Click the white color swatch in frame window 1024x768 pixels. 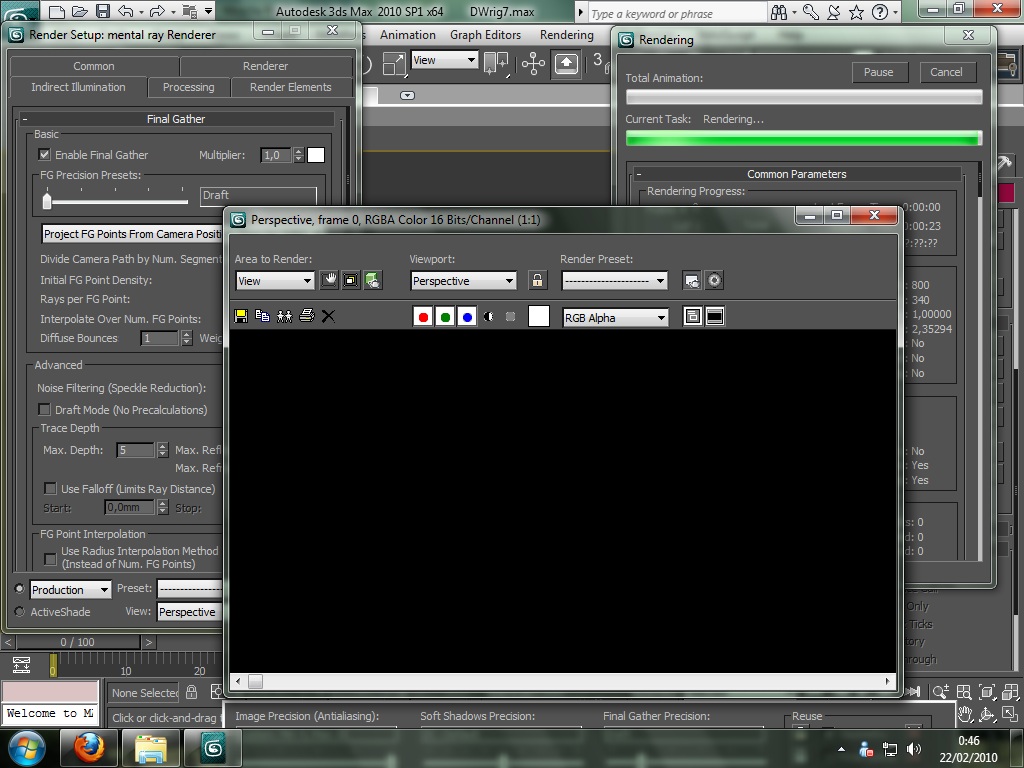[539, 316]
